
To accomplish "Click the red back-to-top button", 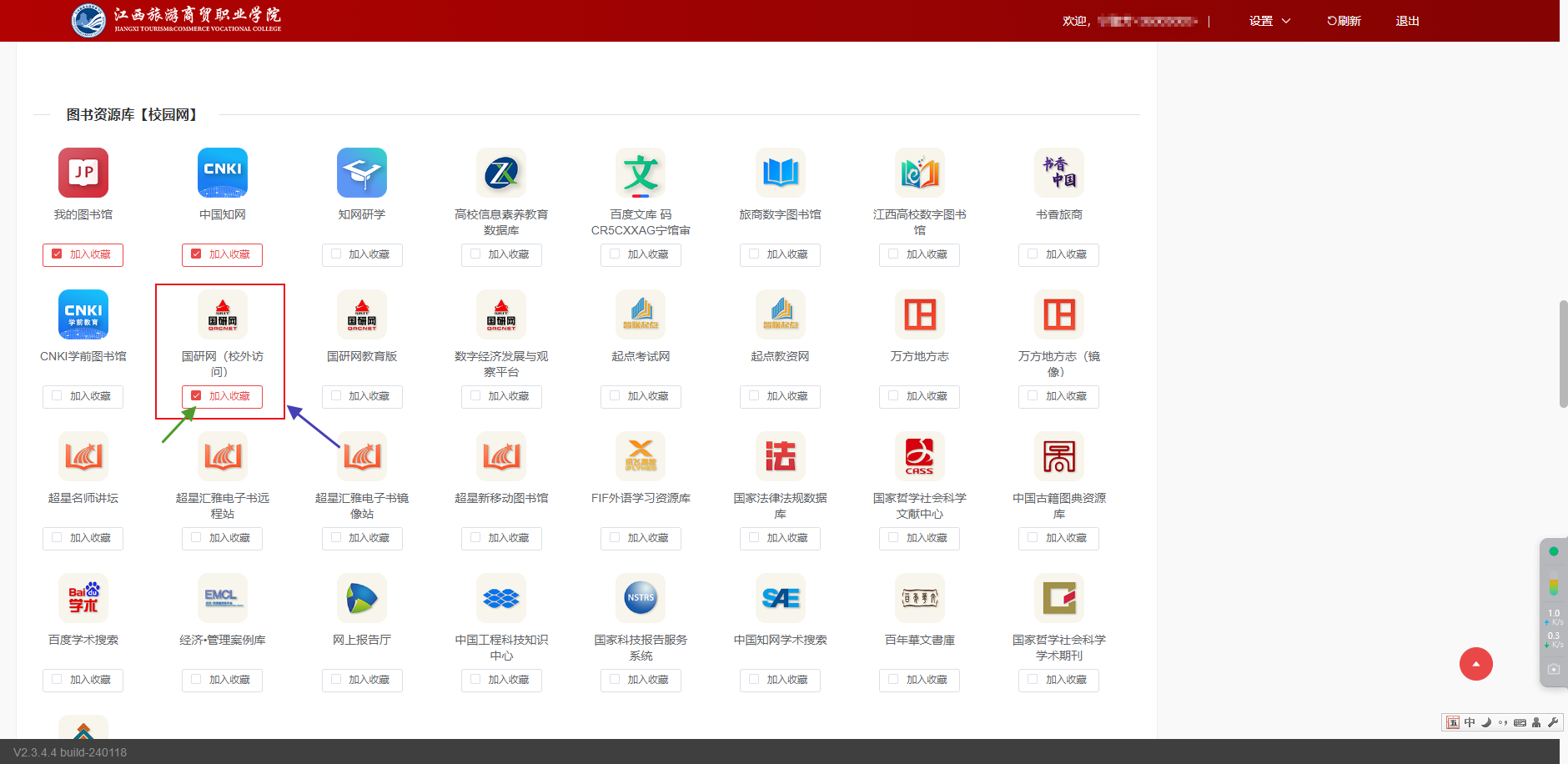I will click(1476, 664).
